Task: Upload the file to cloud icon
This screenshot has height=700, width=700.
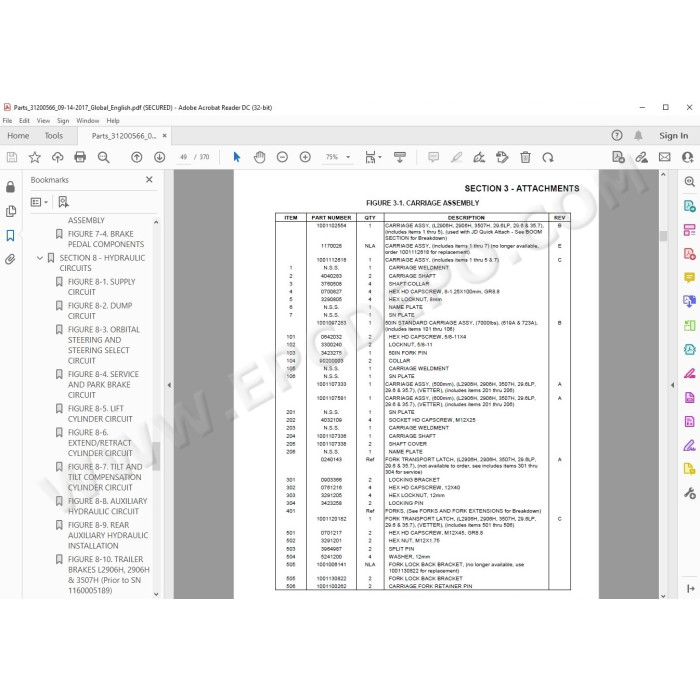Action: click(x=58, y=157)
